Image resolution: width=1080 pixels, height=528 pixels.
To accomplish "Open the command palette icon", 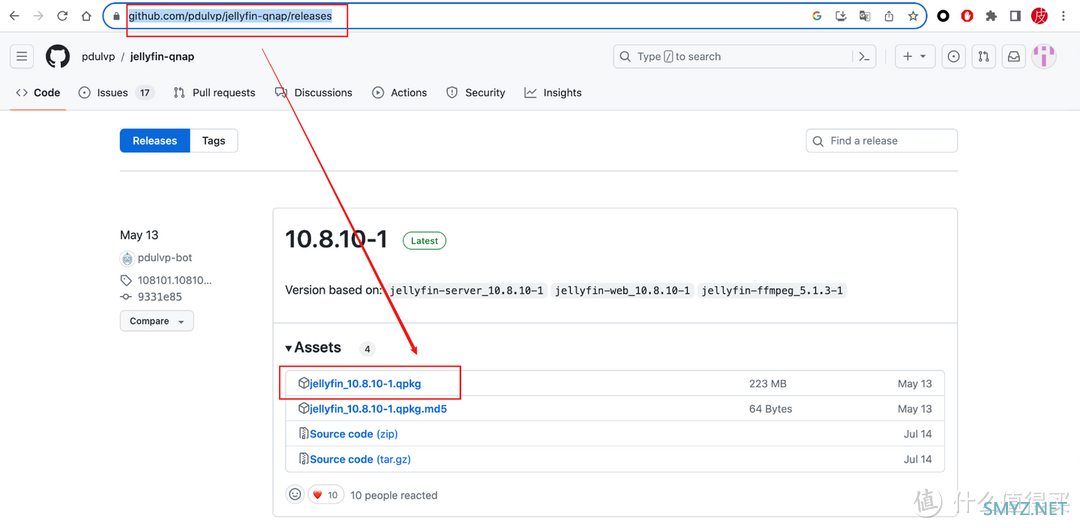I will [864, 56].
